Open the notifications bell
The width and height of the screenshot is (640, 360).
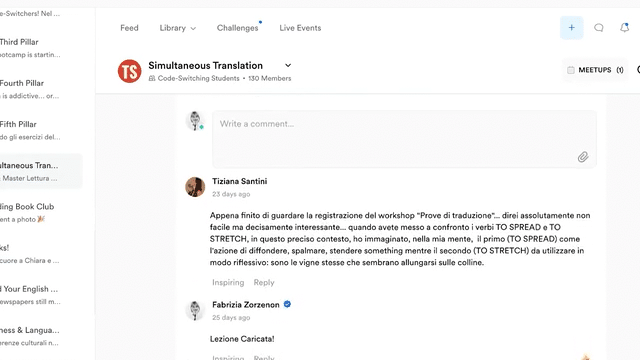point(624,28)
